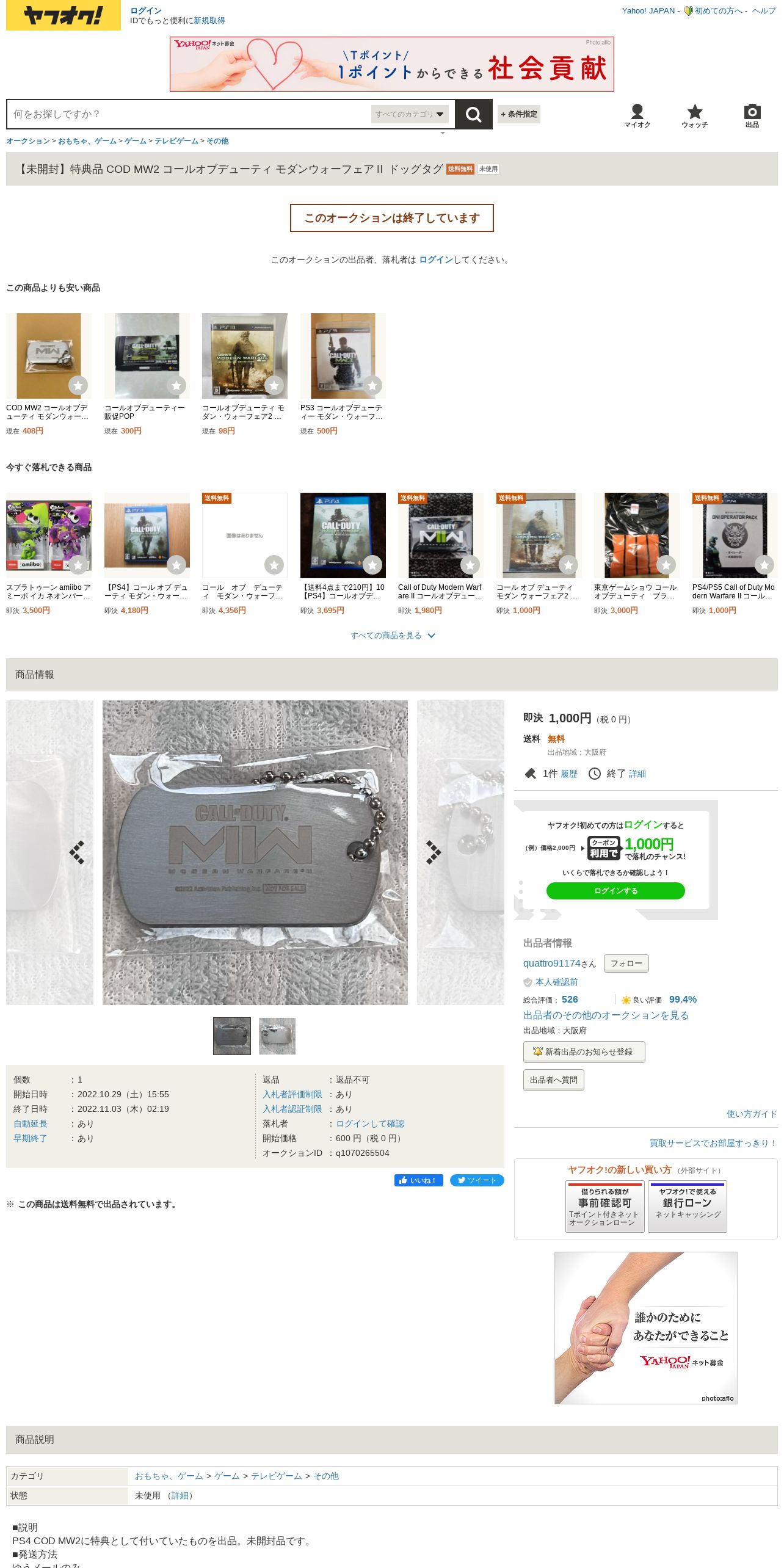784x1568 pixels.
Task: Click the Twitter ツイート button
Action: coord(477,1180)
